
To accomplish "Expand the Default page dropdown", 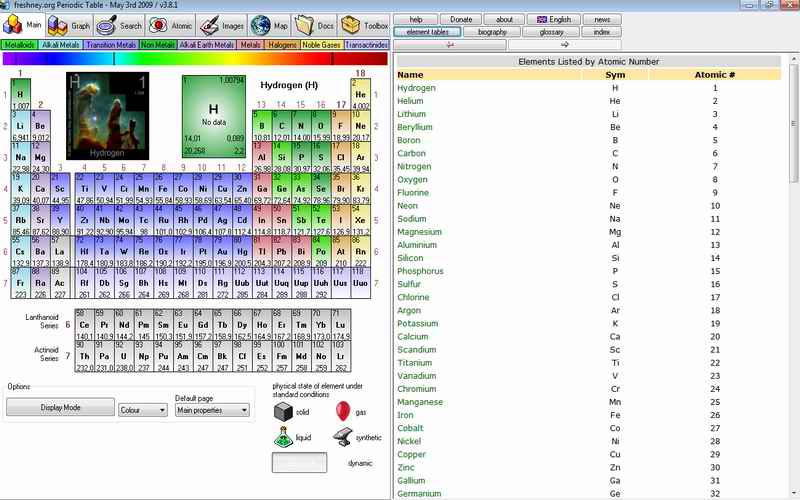I will pyautogui.click(x=212, y=410).
